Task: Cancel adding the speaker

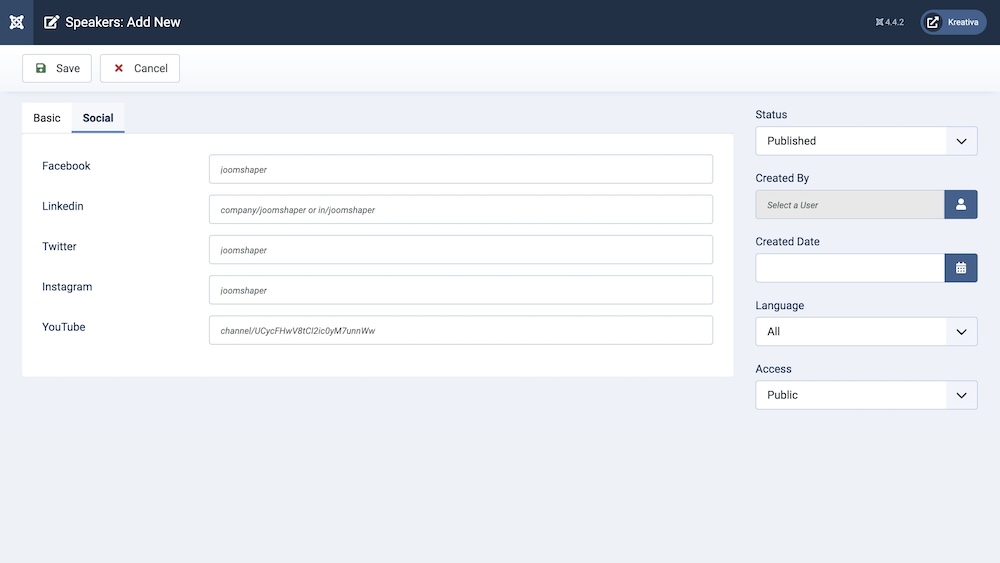Action: click(140, 68)
